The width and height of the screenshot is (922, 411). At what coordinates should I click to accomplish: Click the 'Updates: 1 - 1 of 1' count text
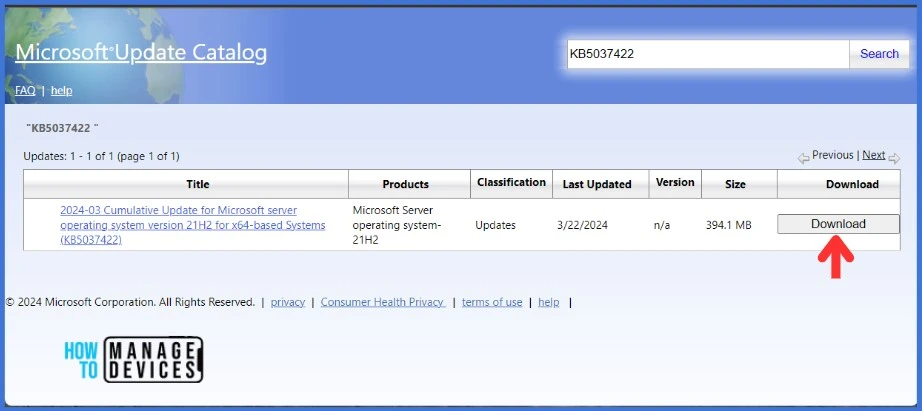pos(101,156)
